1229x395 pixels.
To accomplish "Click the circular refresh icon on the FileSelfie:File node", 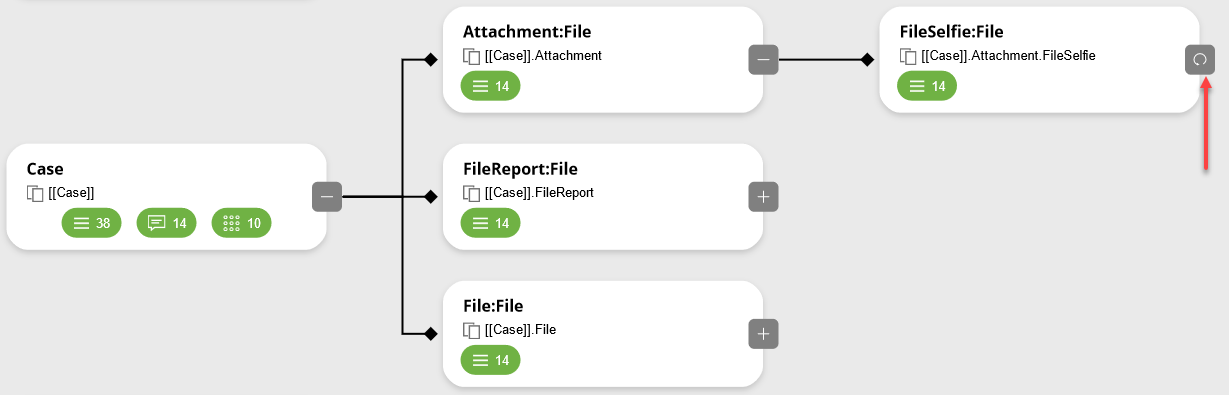I will 1199,59.
